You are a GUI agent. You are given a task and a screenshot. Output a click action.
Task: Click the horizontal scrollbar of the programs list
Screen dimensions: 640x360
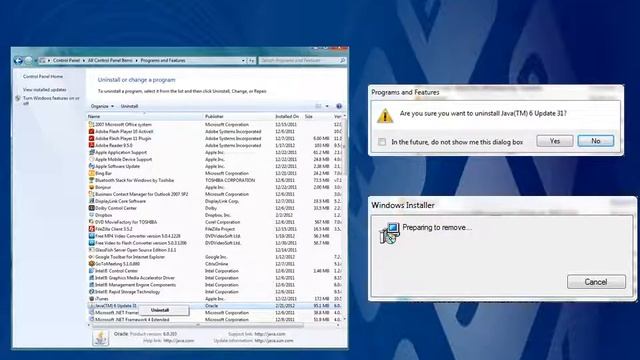coord(197,325)
